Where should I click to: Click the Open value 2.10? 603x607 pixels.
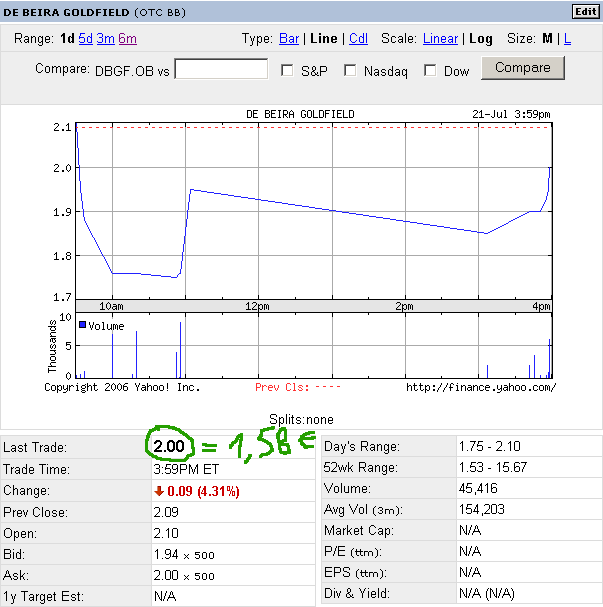[x=166, y=533]
